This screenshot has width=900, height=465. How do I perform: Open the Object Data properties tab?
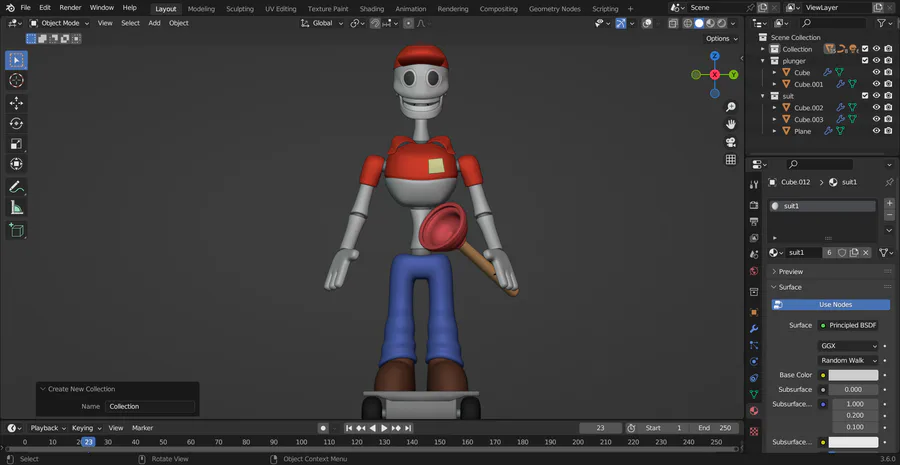click(x=754, y=394)
